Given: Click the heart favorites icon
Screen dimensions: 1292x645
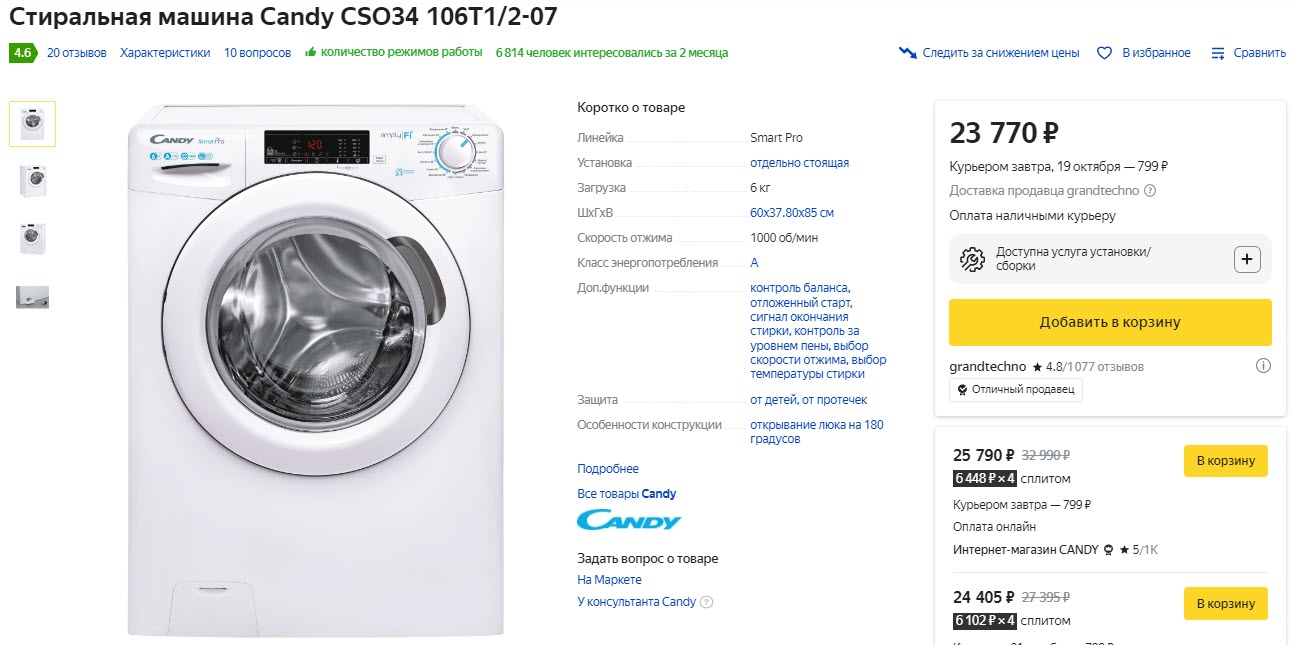Looking at the screenshot, I should pos(1105,53).
